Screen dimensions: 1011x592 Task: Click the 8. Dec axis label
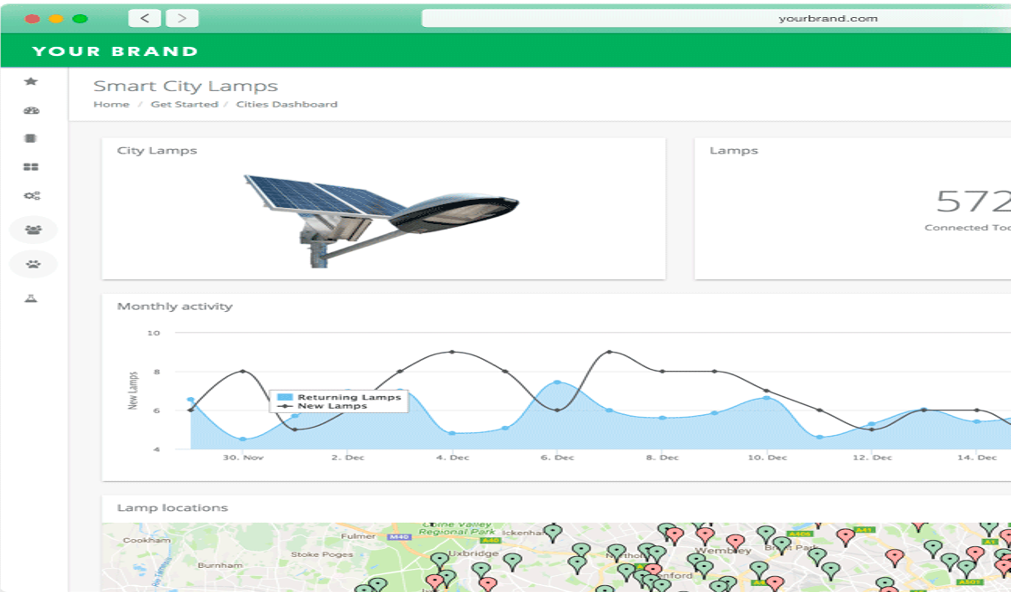(662, 457)
